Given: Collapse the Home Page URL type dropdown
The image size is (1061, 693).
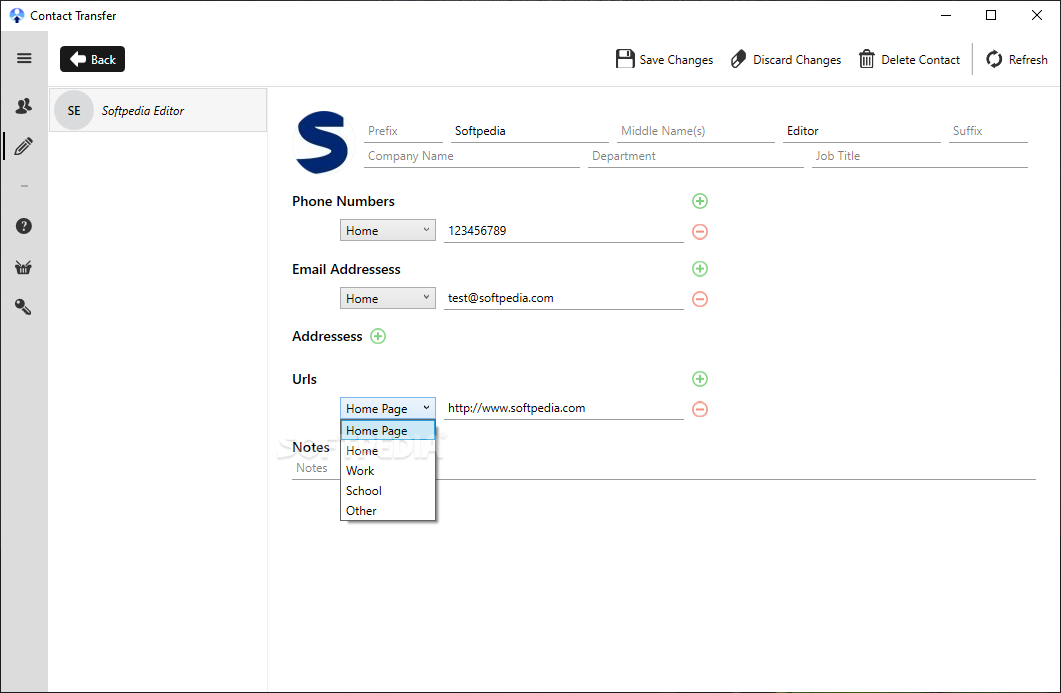Looking at the screenshot, I should click(x=388, y=408).
